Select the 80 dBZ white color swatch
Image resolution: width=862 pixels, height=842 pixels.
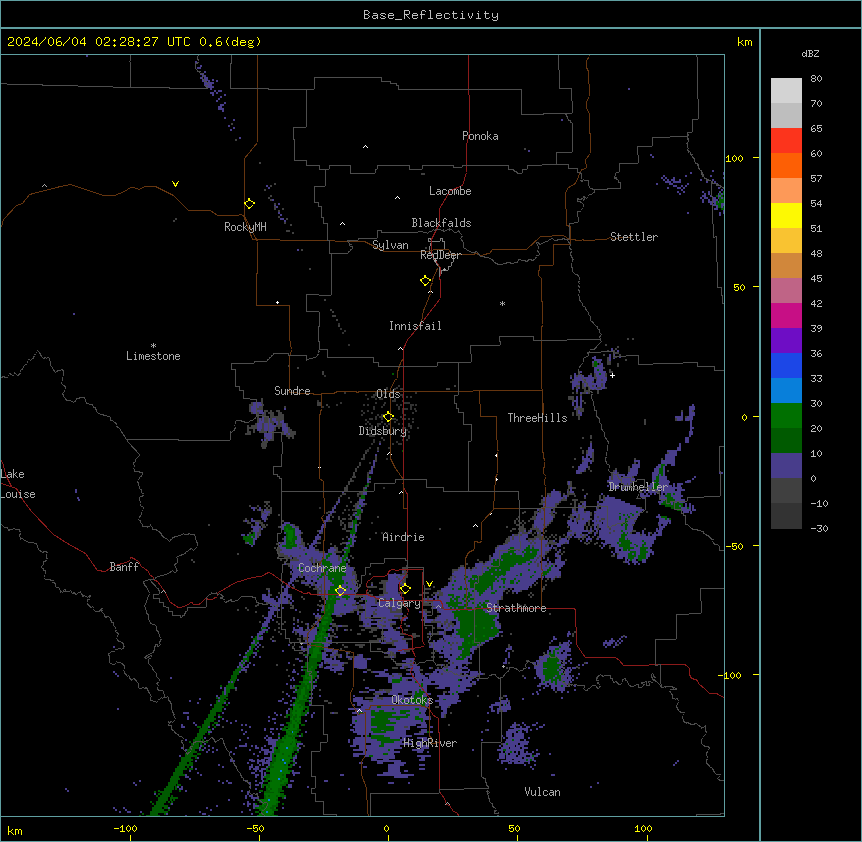click(786, 91)
